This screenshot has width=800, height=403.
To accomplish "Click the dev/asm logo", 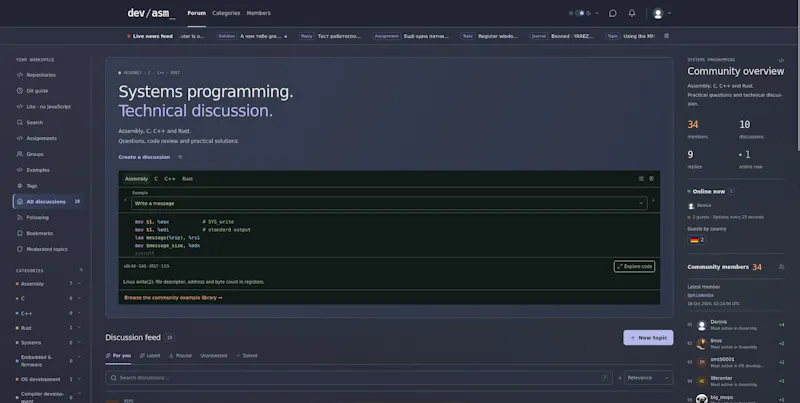I will (x=151, y=13).
